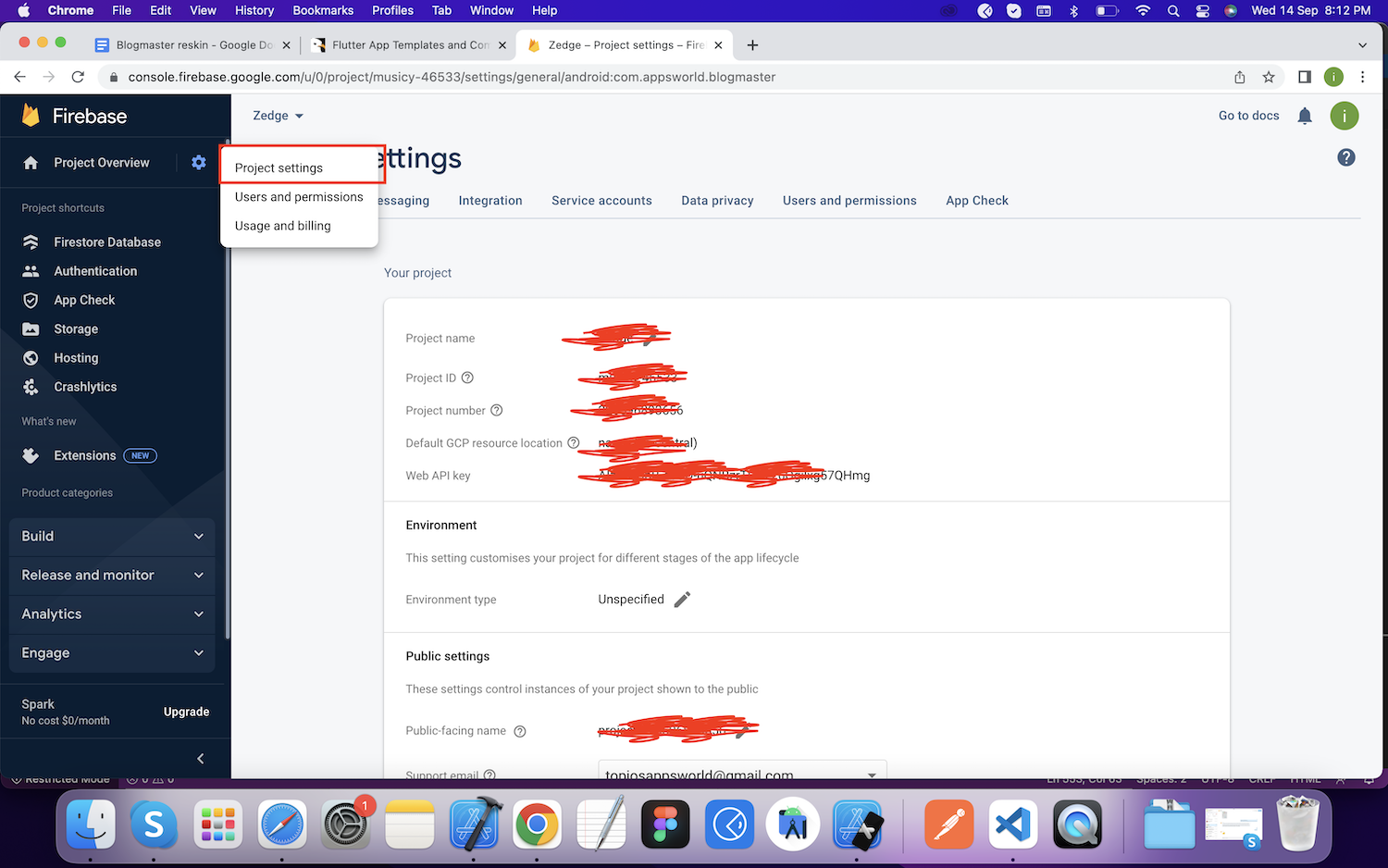
Task: Open Safari from the dock
Action: [282, 824]
